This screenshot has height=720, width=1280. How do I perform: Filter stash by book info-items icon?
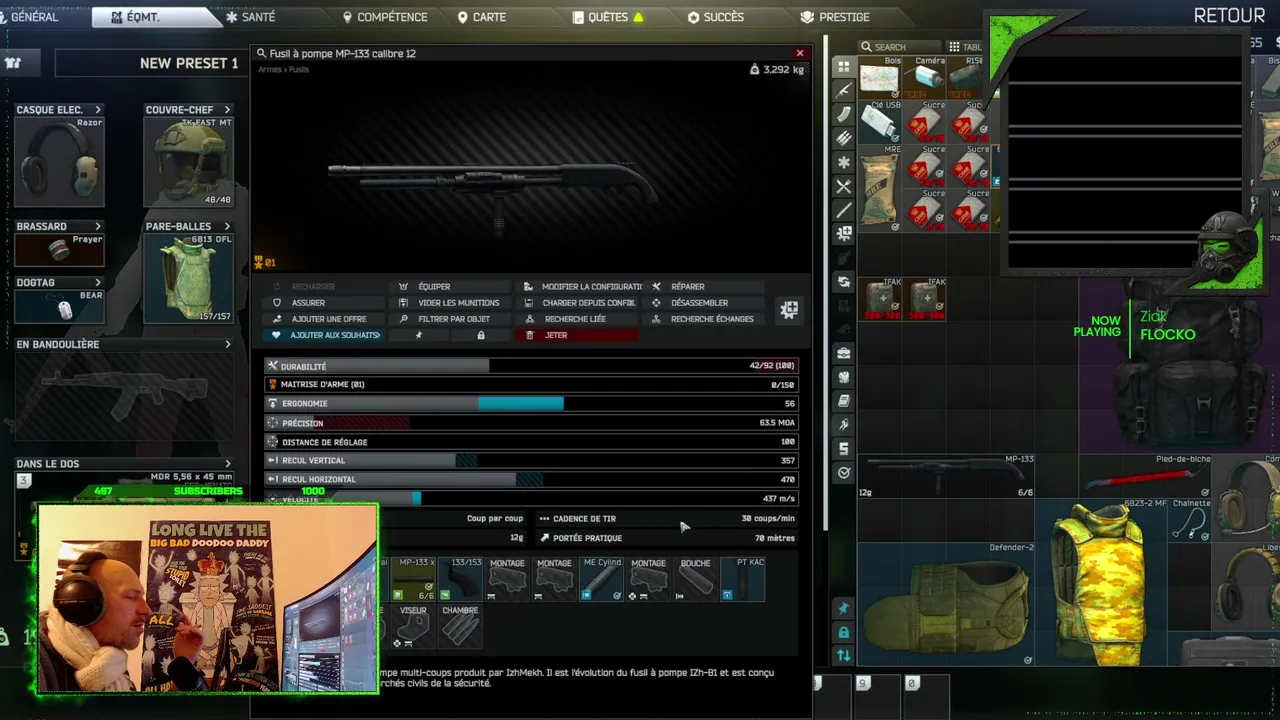click(844, 401)
